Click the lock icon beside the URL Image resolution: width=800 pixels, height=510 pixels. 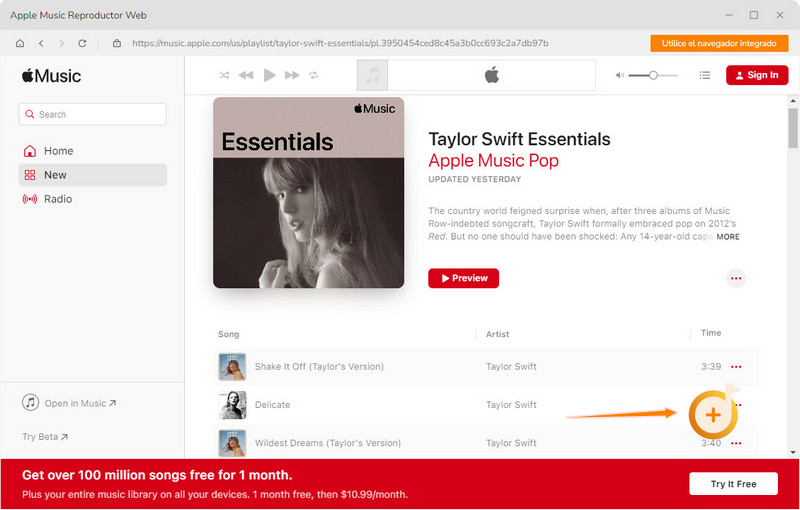[117, 43]
